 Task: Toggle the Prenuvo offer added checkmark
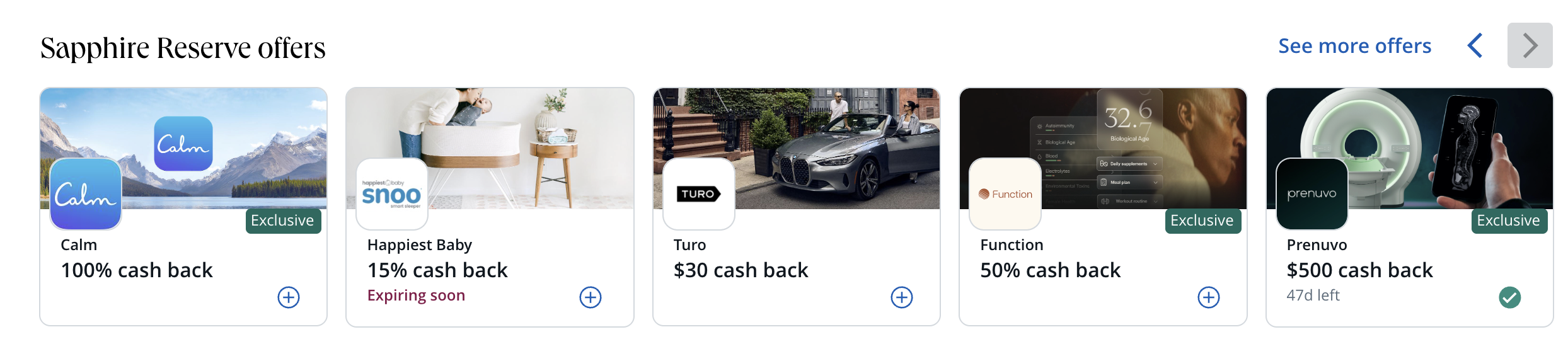(1510, 297)
